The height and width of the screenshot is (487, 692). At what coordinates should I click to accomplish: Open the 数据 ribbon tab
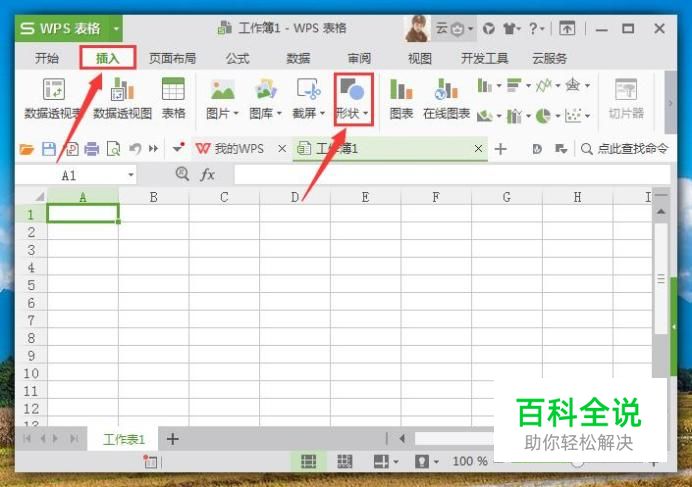pos(298,58)
